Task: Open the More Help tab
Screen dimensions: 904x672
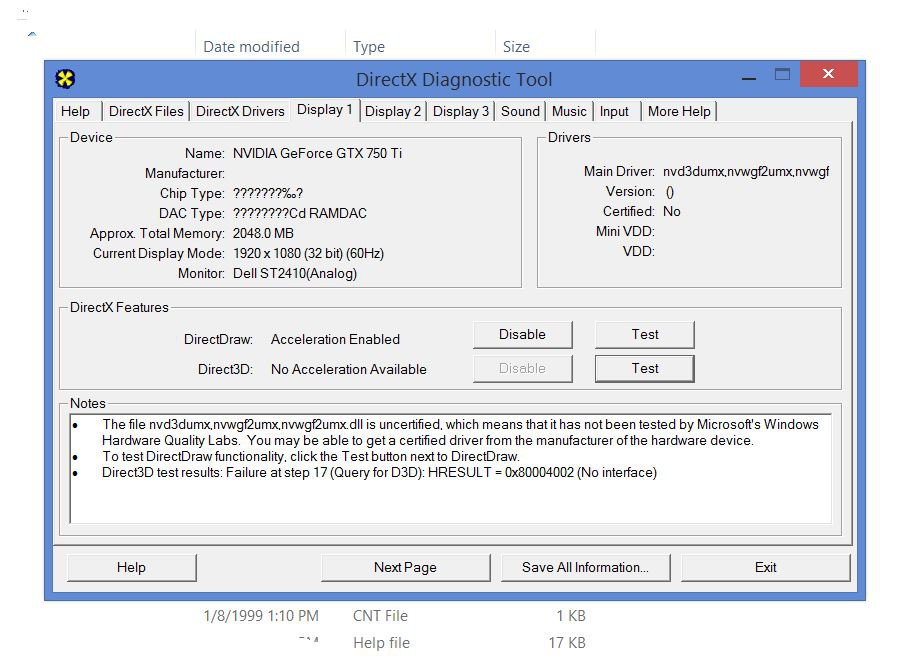Action: (x=679, y=111)
